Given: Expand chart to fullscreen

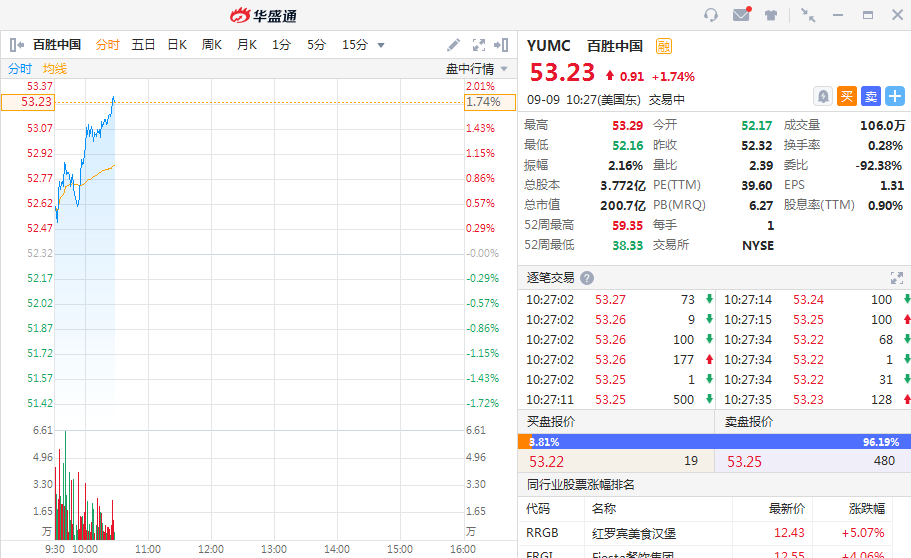Looking at the screenshot, I should tap(479, 45).
